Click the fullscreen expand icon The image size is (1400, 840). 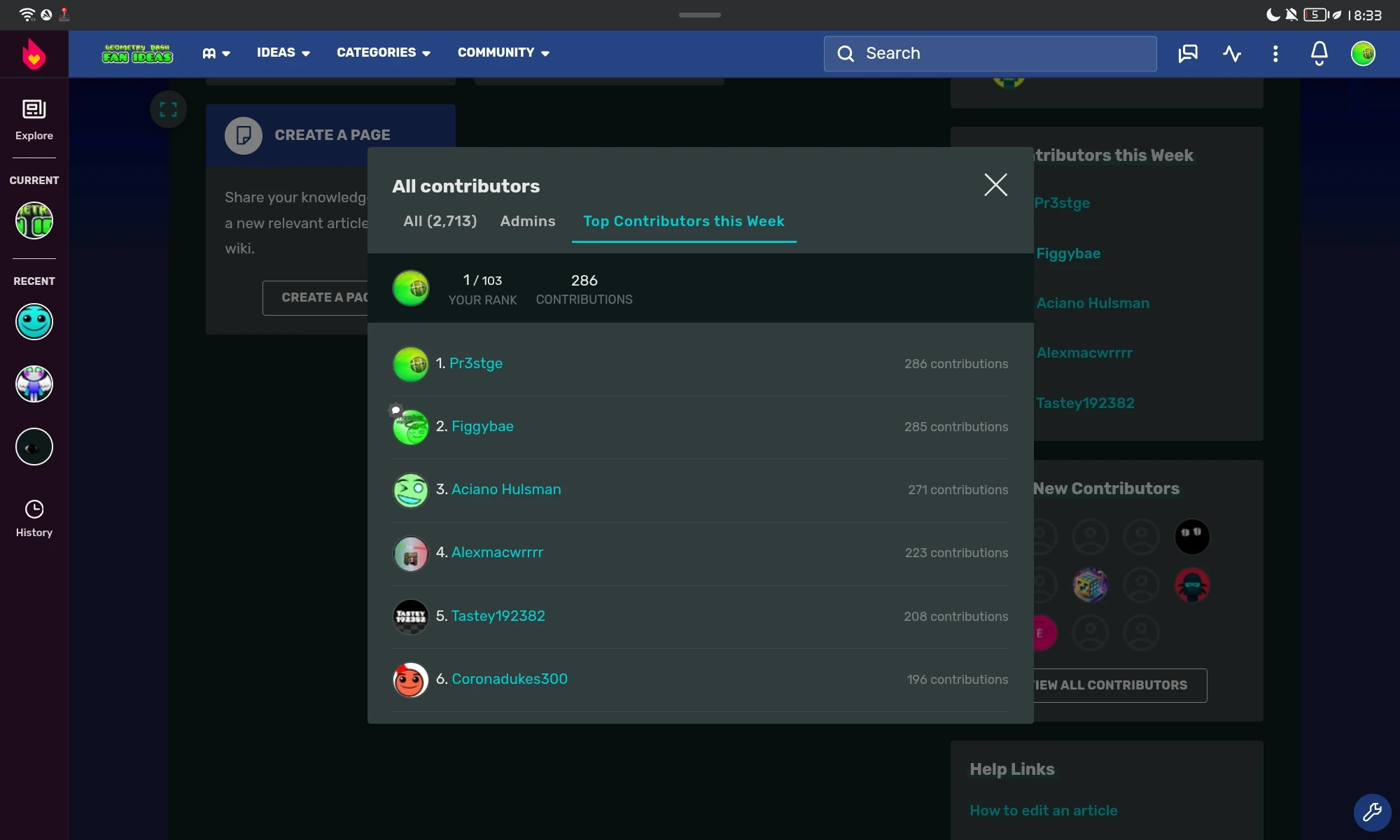168,109
